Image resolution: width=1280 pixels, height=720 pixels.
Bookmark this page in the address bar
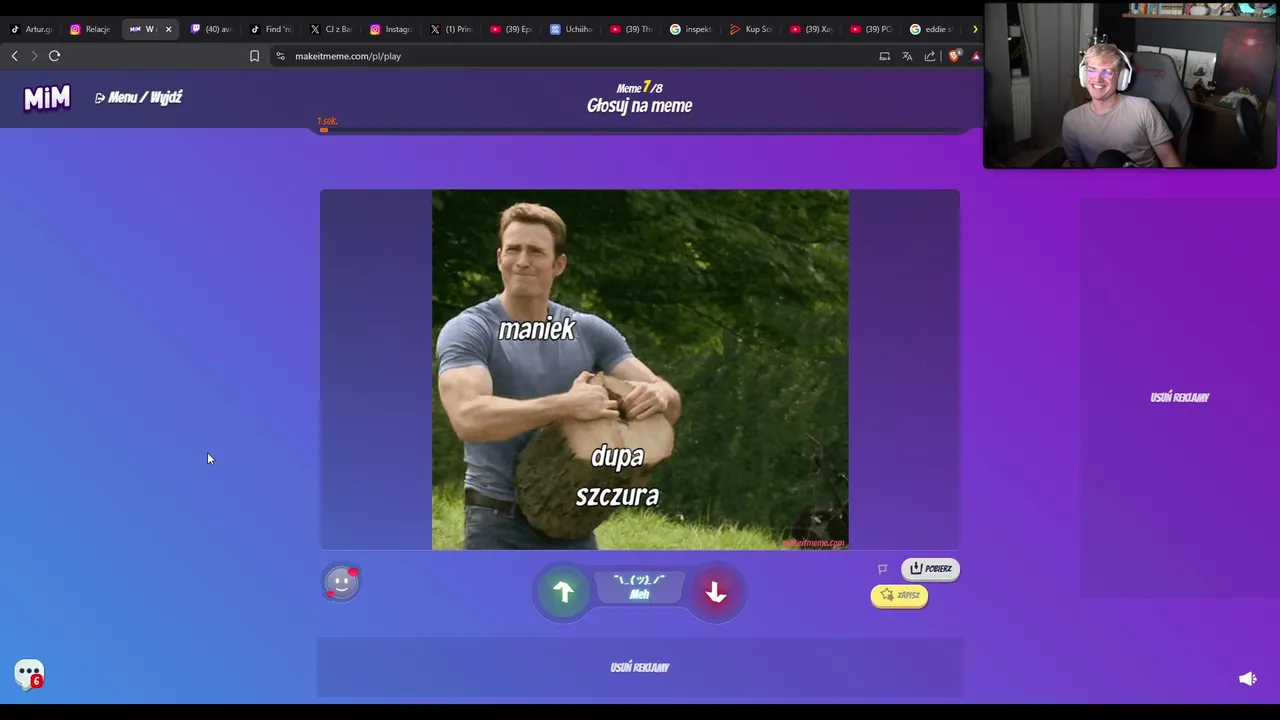(254, 56)
